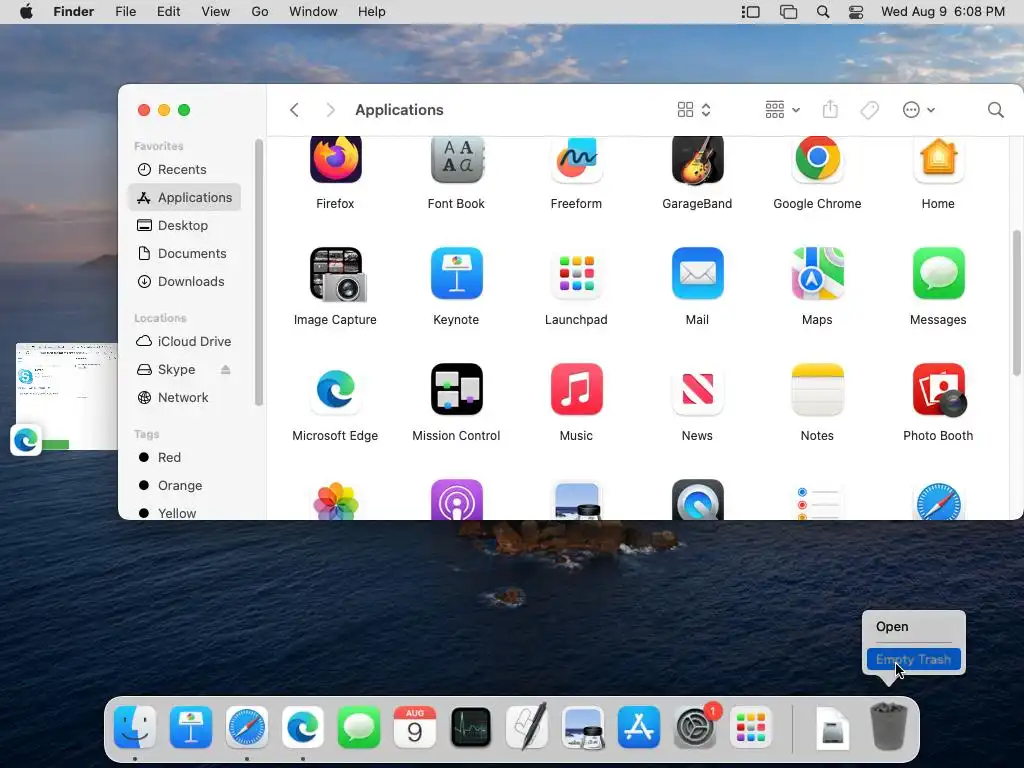The height and width of the screenshot is (768, 1024).
Task: Select the Mail app icon
Action: [x=697, y=274]
